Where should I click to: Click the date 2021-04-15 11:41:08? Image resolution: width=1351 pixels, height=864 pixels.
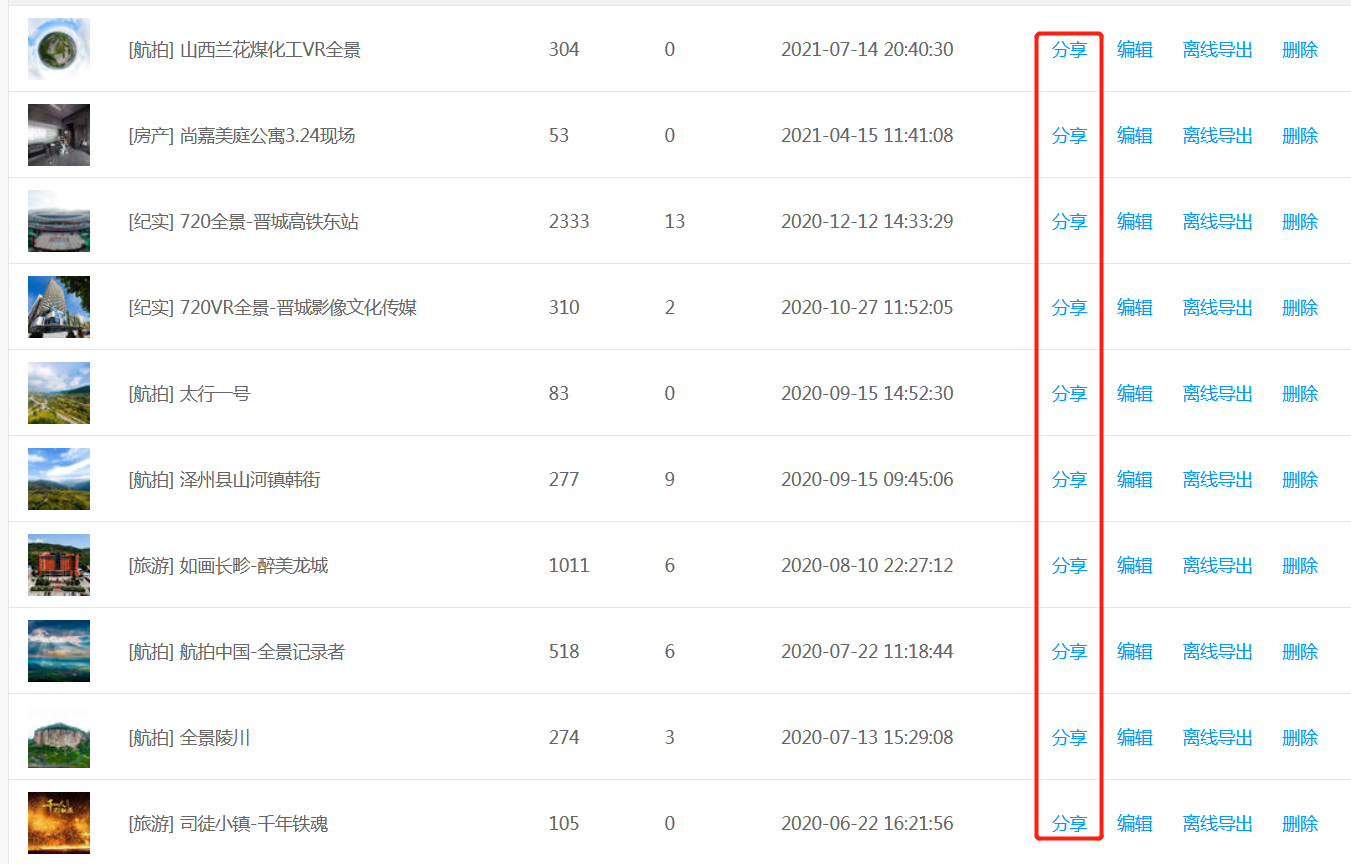[x=867, y=136]
